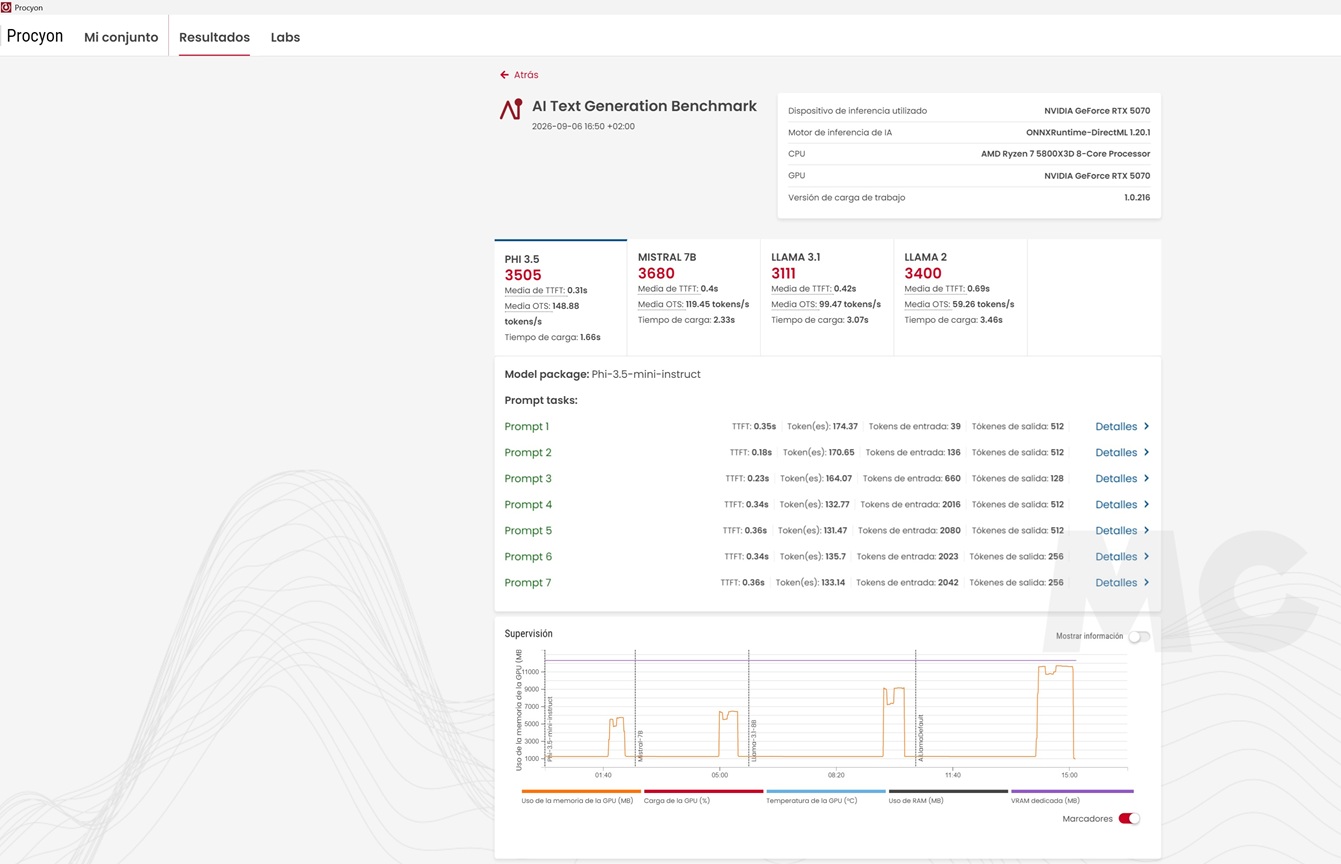Click the Model package Phi-3.5-mini-instruct text
The width and height of the screenshot is (1341, 864).
point(602,374)
